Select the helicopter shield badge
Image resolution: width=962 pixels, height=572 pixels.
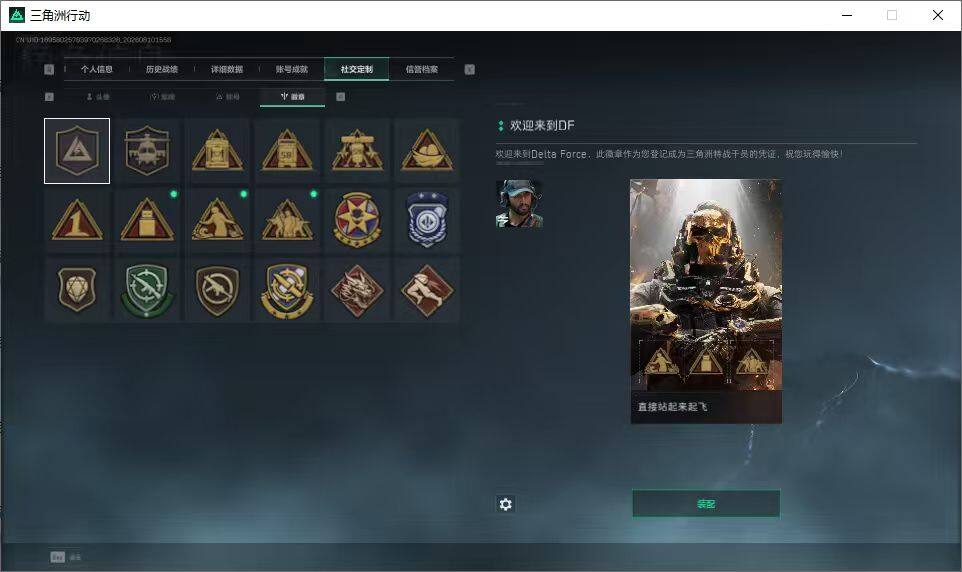point(147,151)
